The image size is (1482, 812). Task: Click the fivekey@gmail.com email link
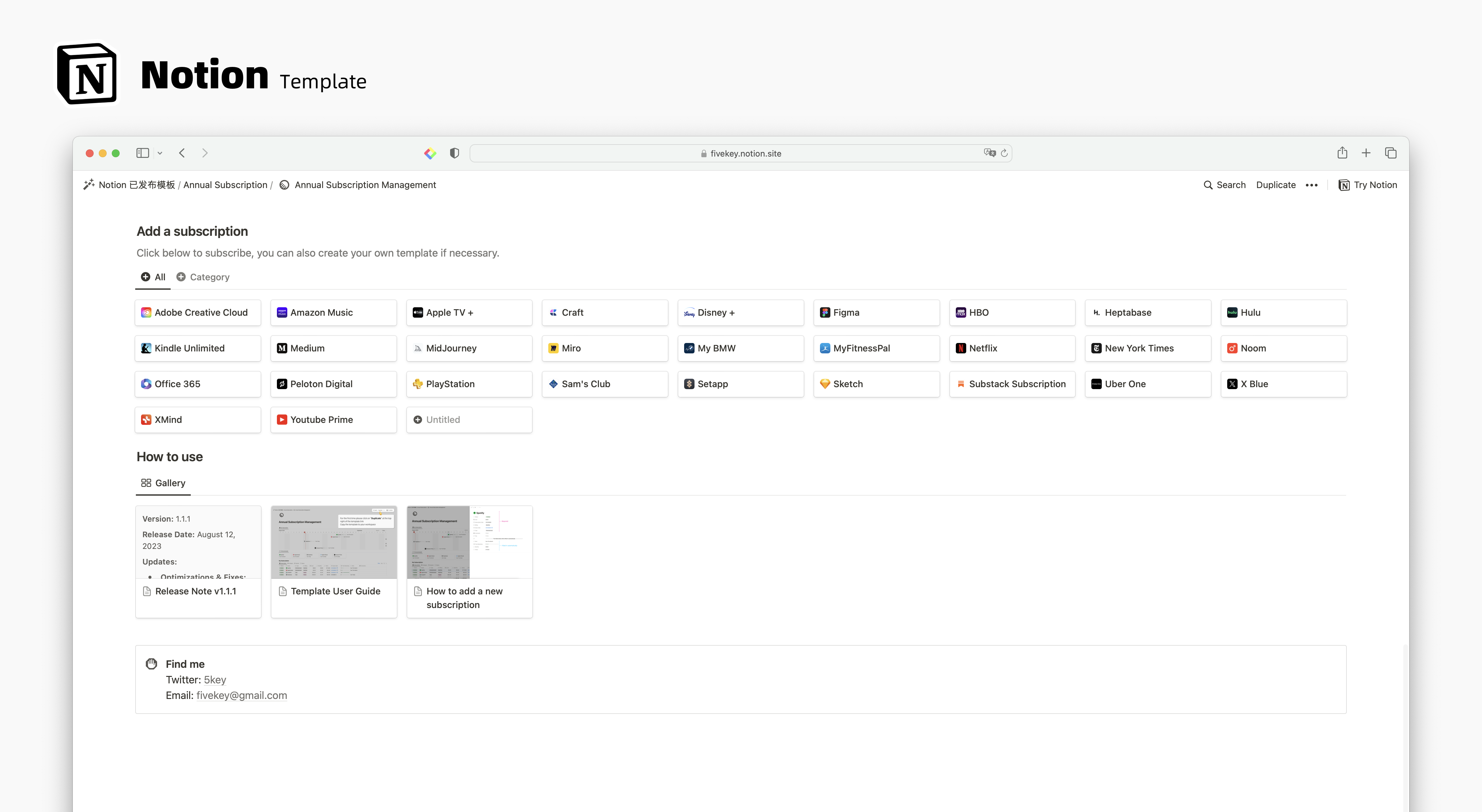tap(241, 695)
